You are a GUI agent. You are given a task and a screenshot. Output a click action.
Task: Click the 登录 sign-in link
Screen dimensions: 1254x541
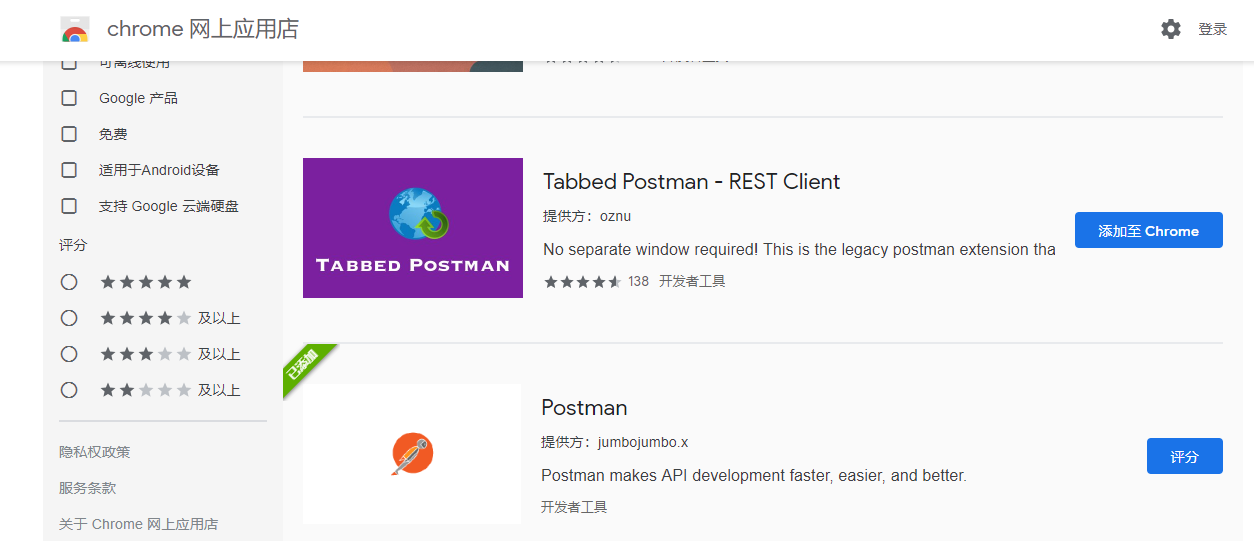(x=1212, y=29)
